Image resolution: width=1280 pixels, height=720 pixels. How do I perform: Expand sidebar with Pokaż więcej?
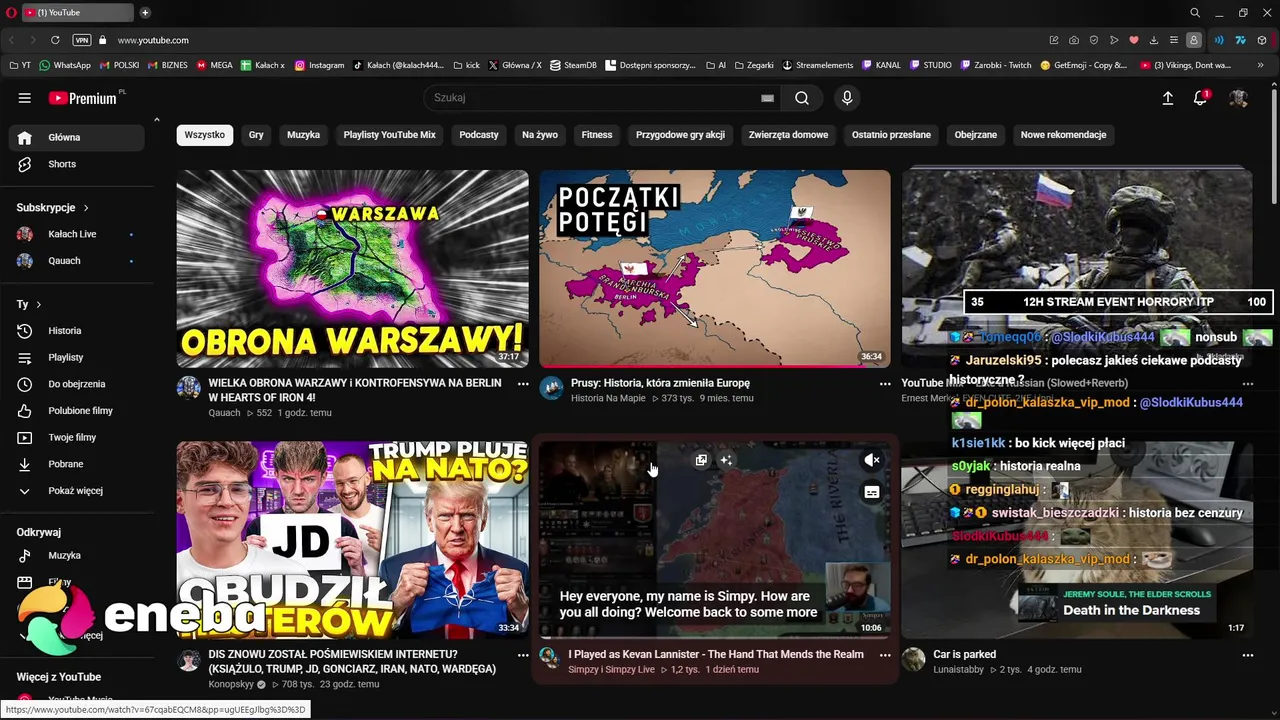[x=76, y=491]
